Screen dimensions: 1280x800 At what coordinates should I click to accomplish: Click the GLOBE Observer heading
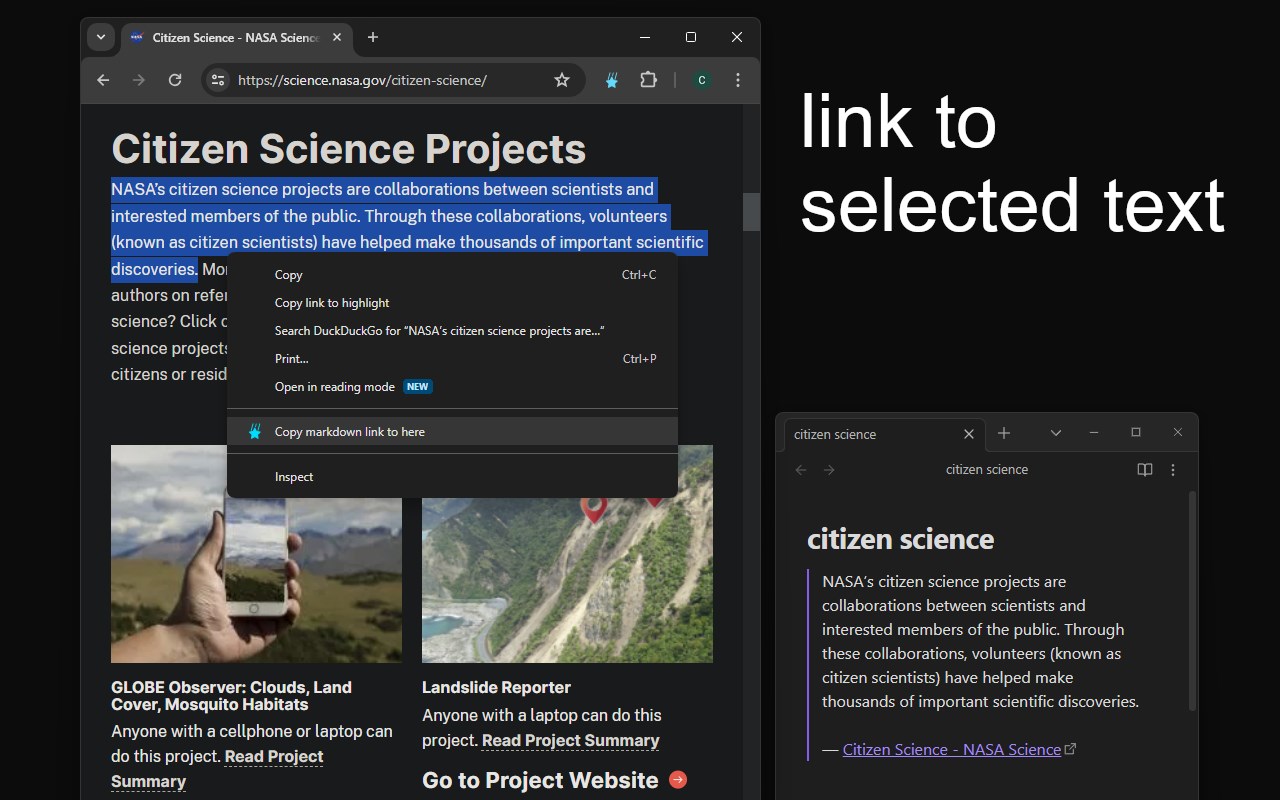[x=231, y=696]
